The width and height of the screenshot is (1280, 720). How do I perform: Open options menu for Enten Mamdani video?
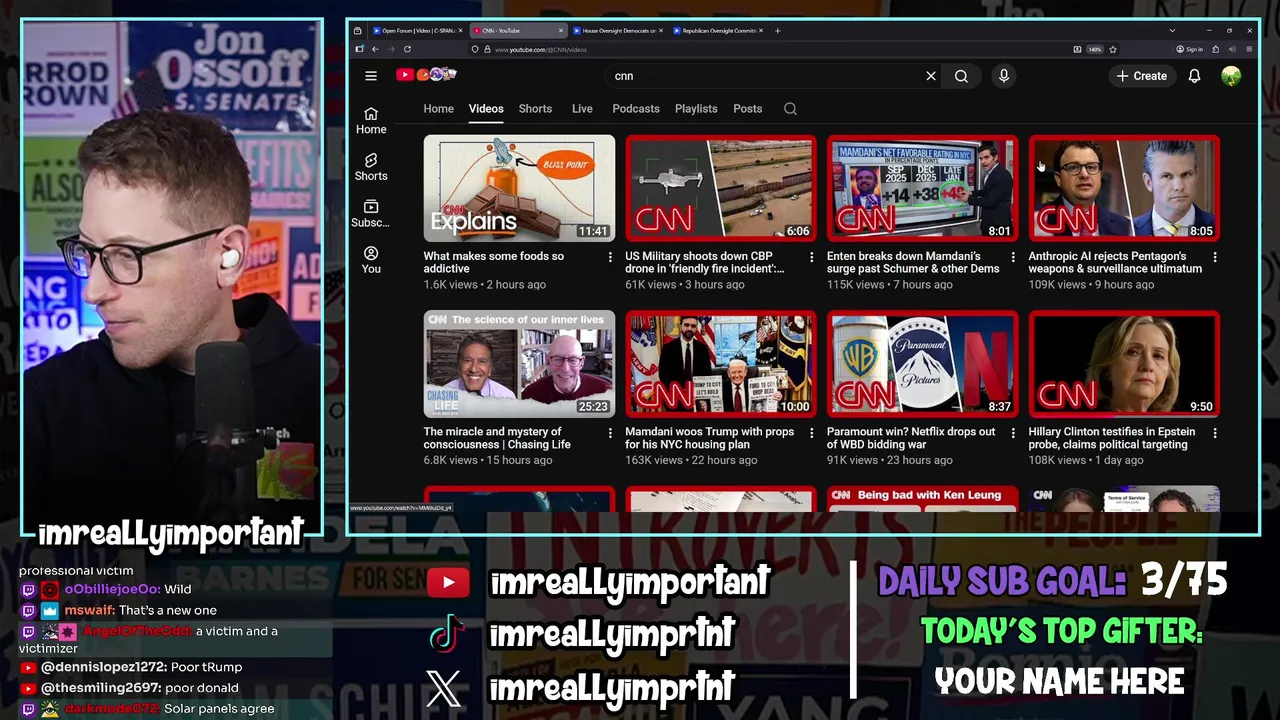(1013, 258)
